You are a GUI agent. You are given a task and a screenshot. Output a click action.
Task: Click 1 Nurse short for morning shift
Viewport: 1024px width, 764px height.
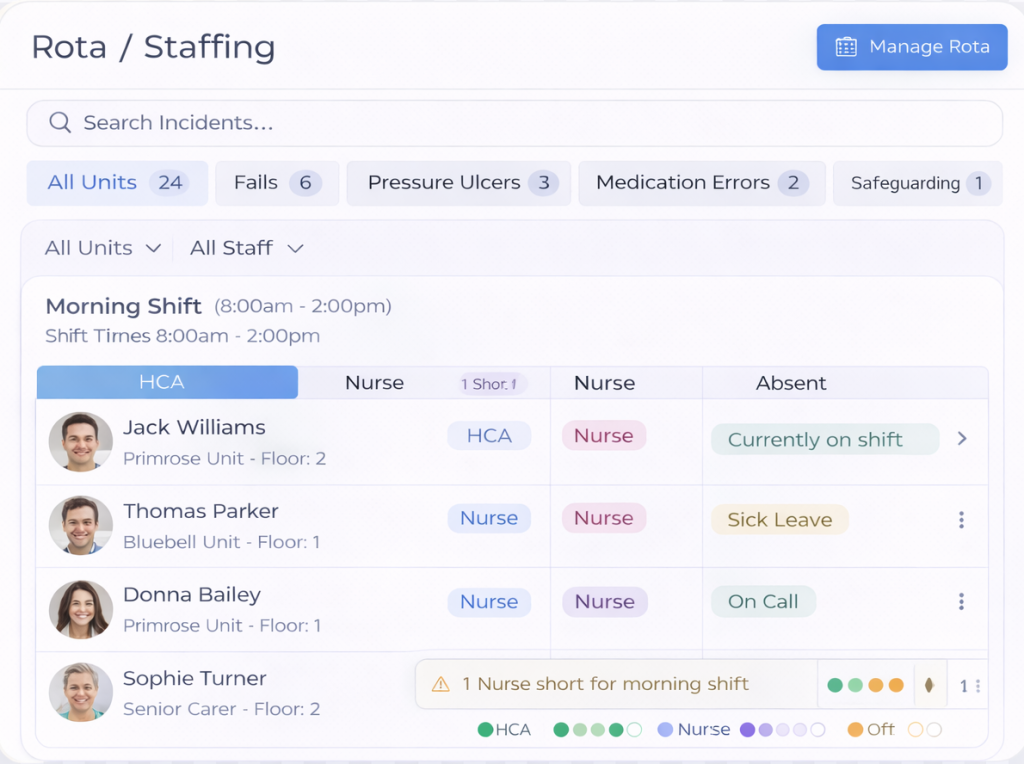(x=605, y=684)
